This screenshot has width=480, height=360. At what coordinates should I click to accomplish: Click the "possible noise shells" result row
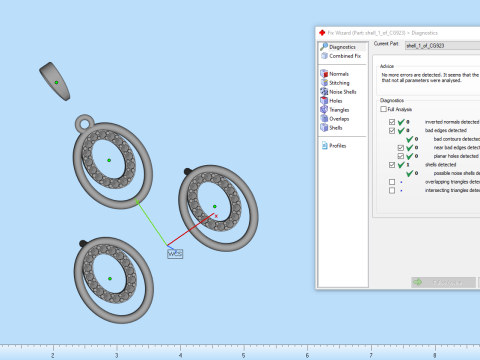[x=443, y=173]
